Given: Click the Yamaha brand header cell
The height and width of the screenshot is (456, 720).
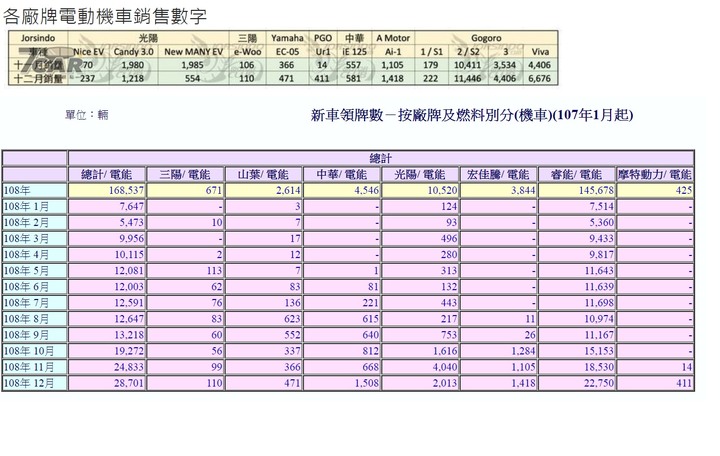Looking at the screenshot, I should point(287,38).
